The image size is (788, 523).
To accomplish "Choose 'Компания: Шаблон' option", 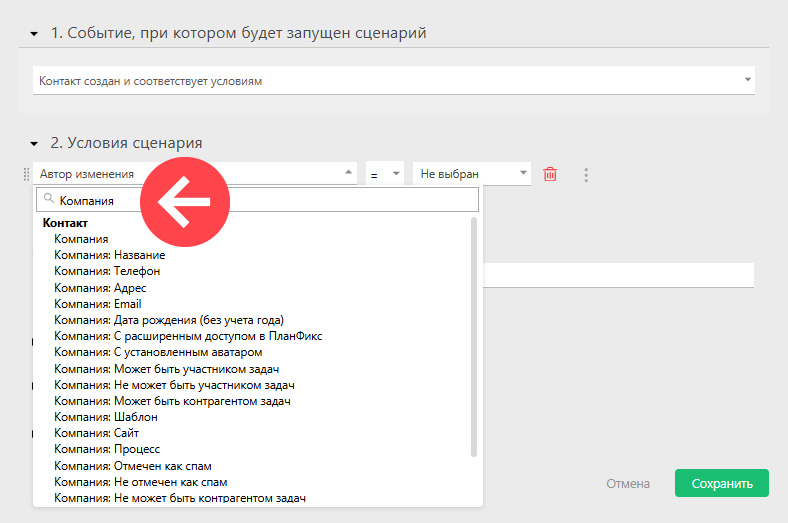I will [106, 417].
